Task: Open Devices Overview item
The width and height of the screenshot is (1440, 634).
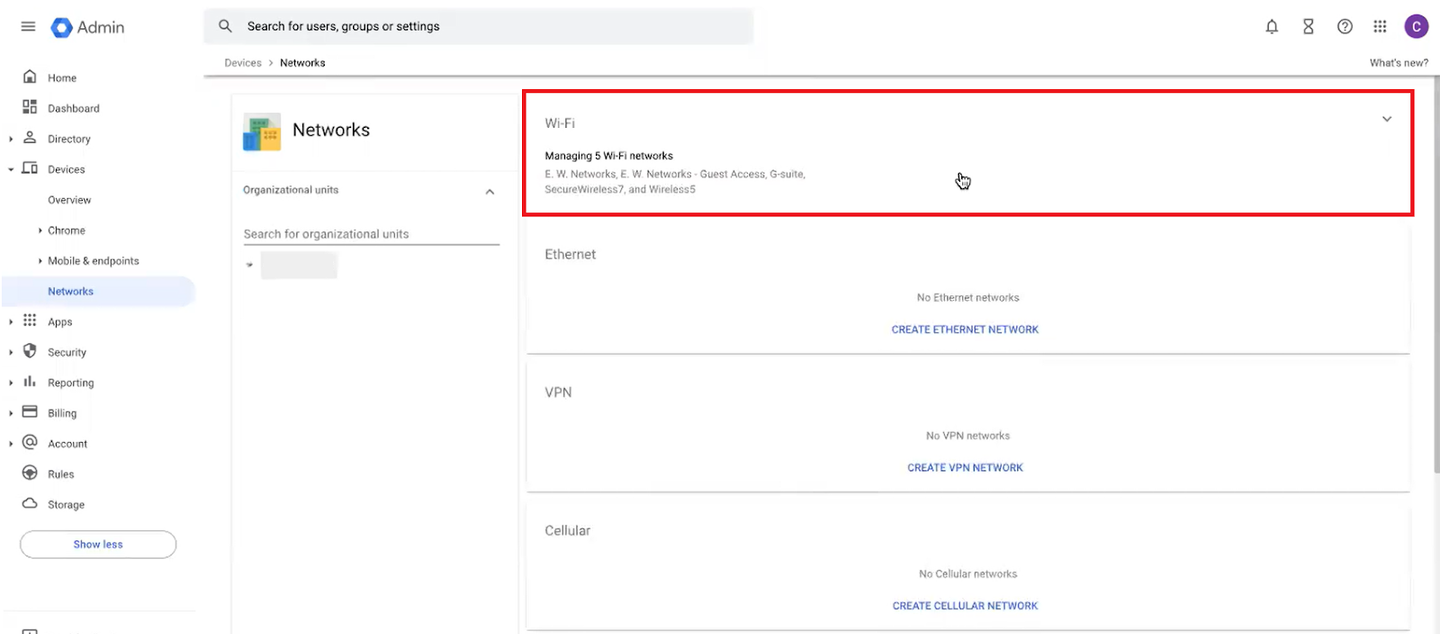Action: click(69, 200)
